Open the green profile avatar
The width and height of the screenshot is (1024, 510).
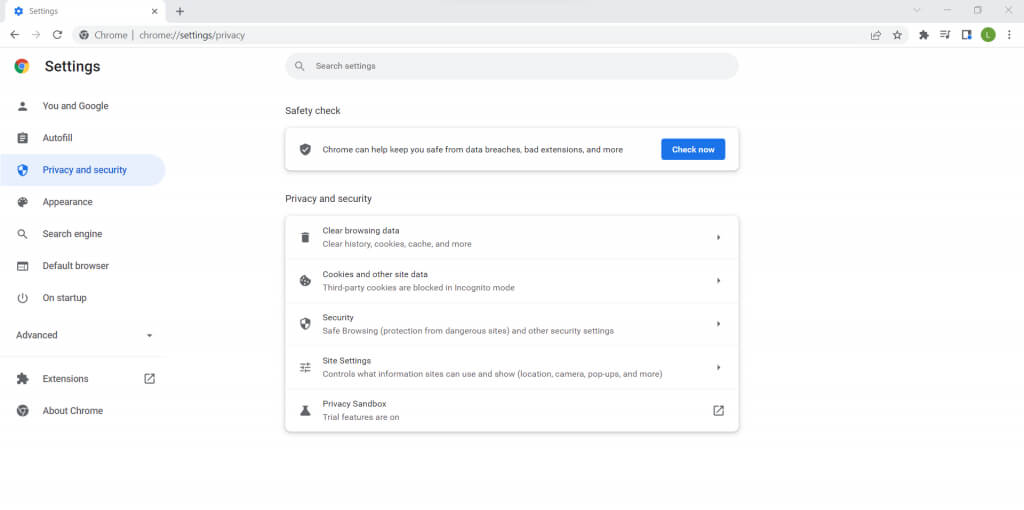point(988,35)
